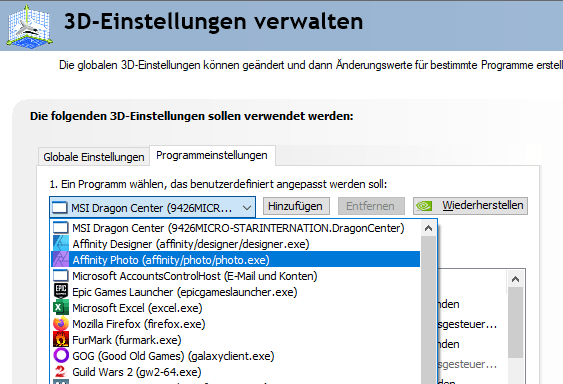Click window icon in program combo box
This screenshot has height=384, width=563.
click(60, 207)
